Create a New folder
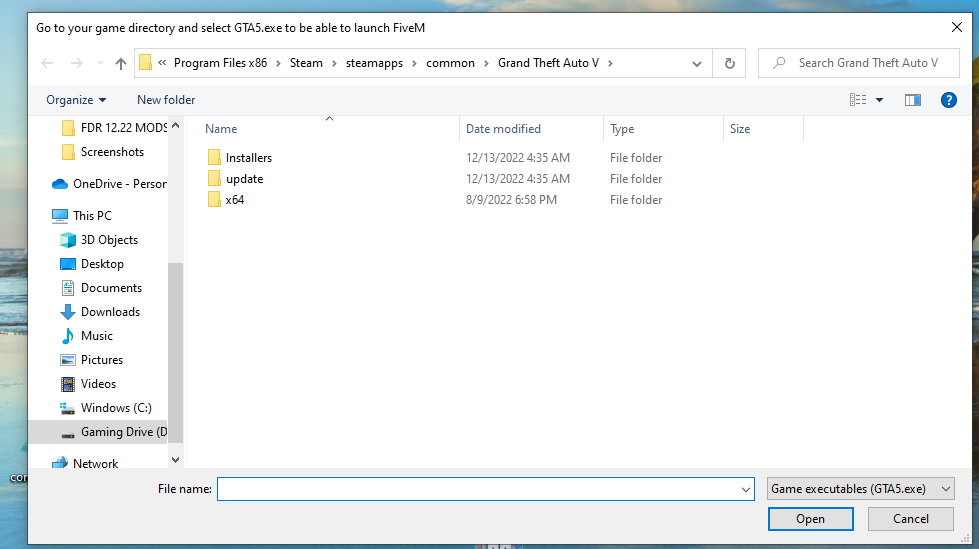Image resolution: width=979 pixels, height=549 pixels. point(166,100)
